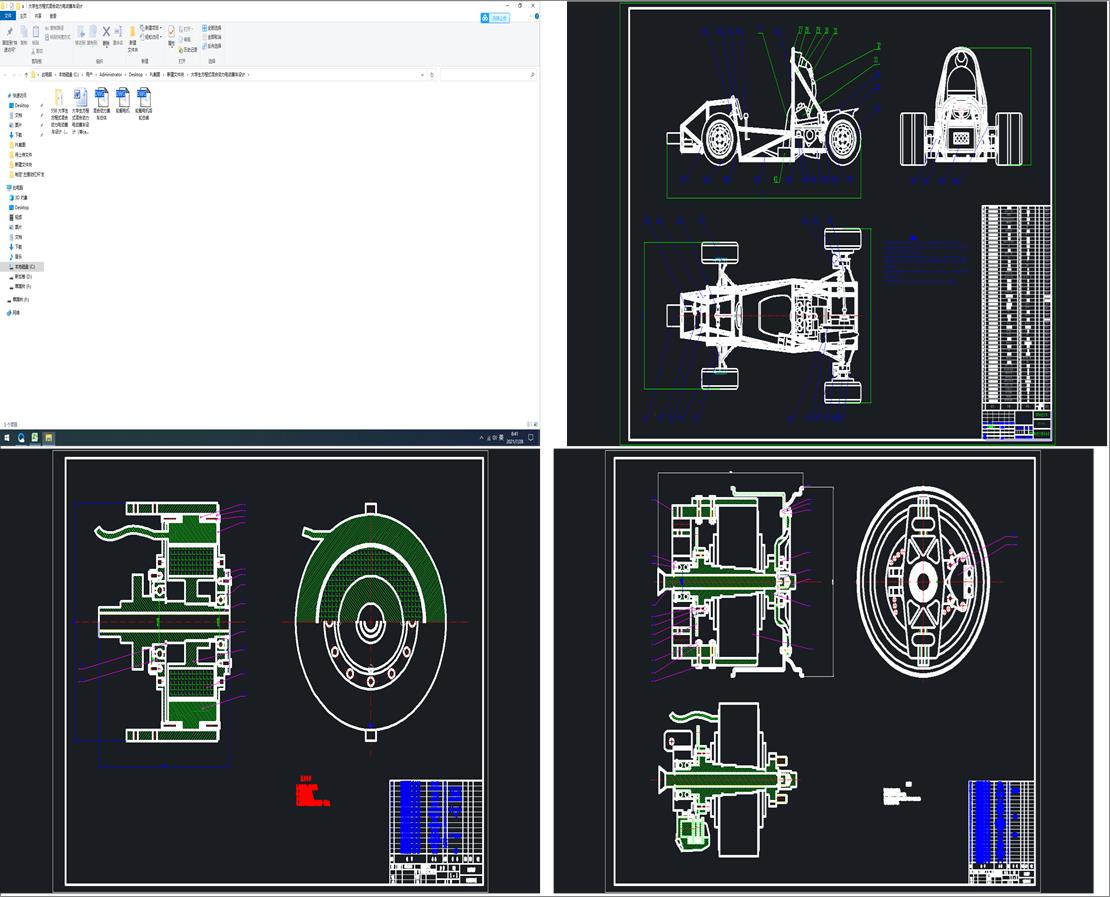
Task: Select This PC in navigation pane
Action: pos(16,188)
